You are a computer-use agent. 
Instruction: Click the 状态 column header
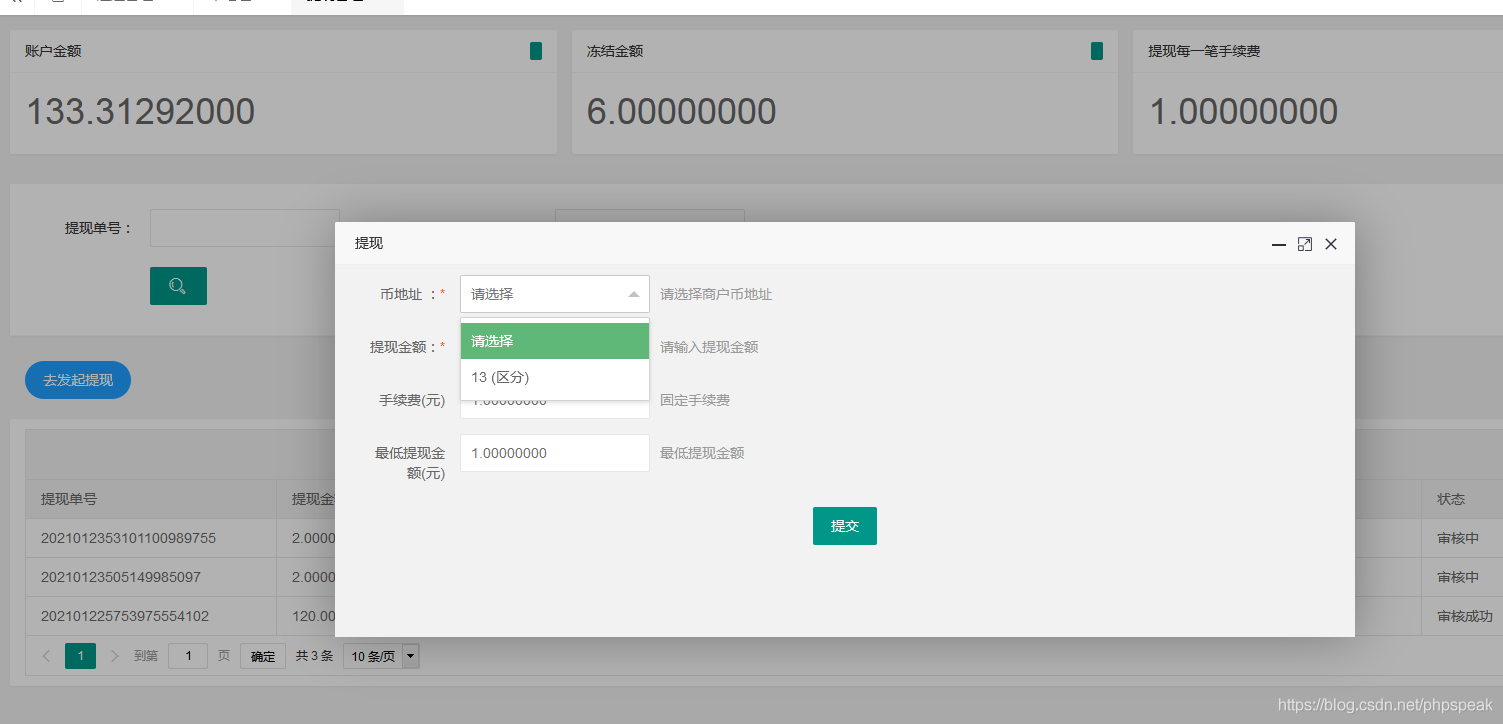[1451, 499]
